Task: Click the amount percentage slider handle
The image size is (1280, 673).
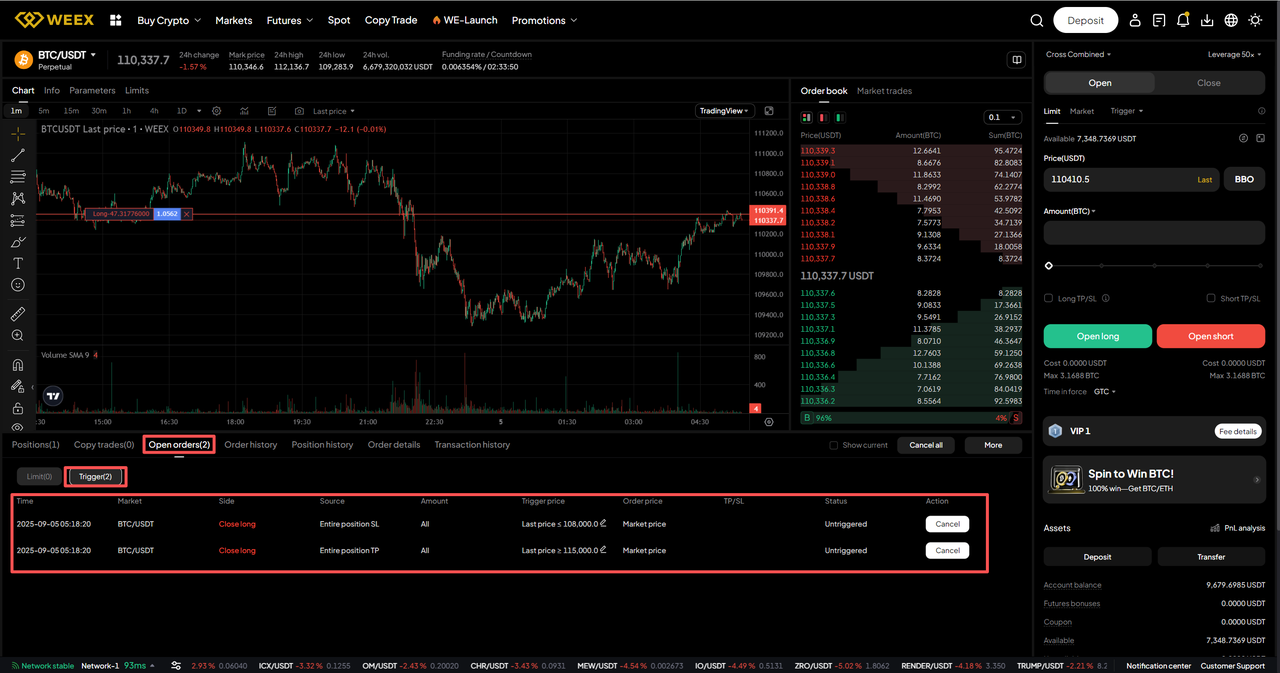Action: tap(1048, 266)
